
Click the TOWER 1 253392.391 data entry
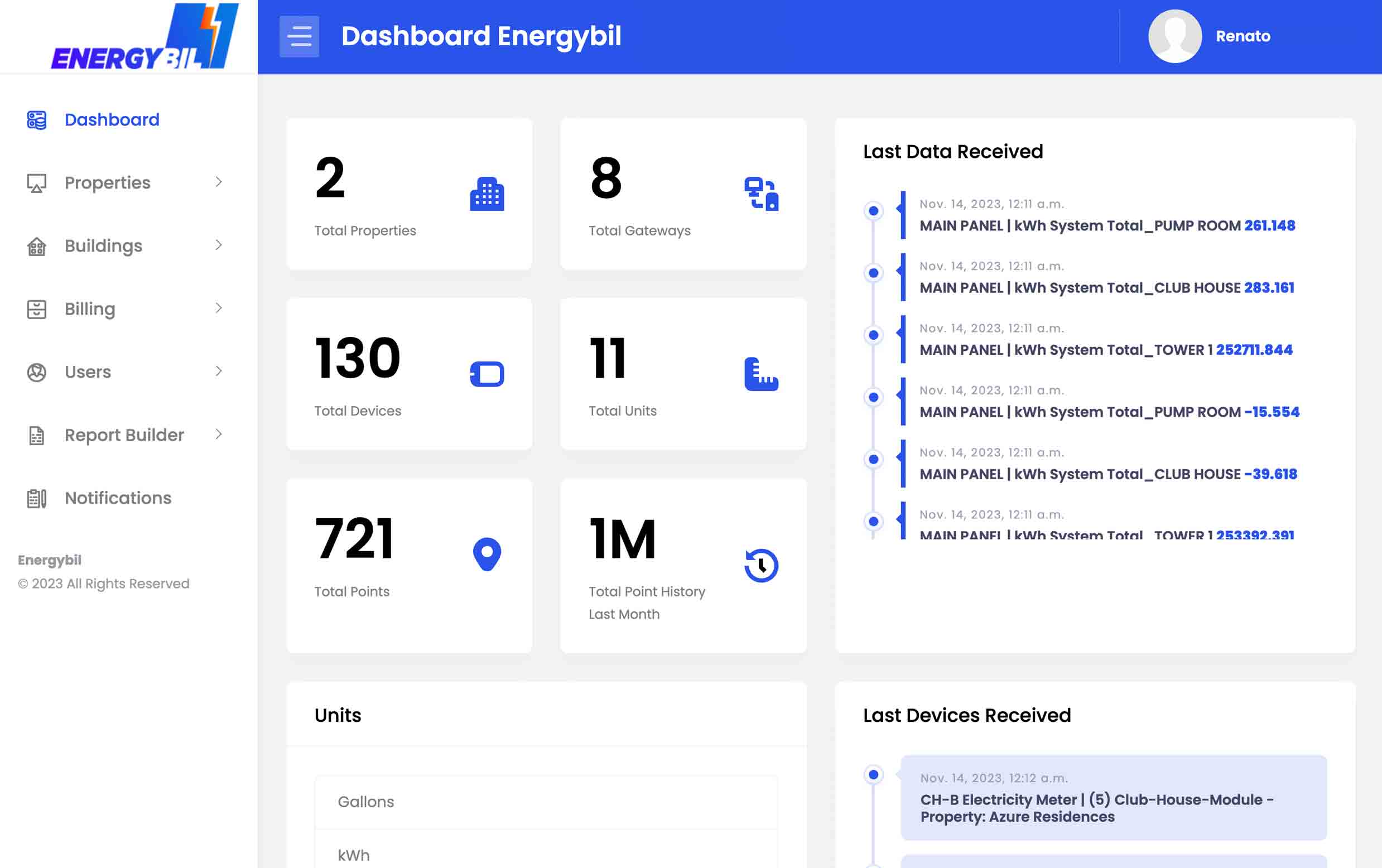pyautogui.click(x=1106, y=534)
